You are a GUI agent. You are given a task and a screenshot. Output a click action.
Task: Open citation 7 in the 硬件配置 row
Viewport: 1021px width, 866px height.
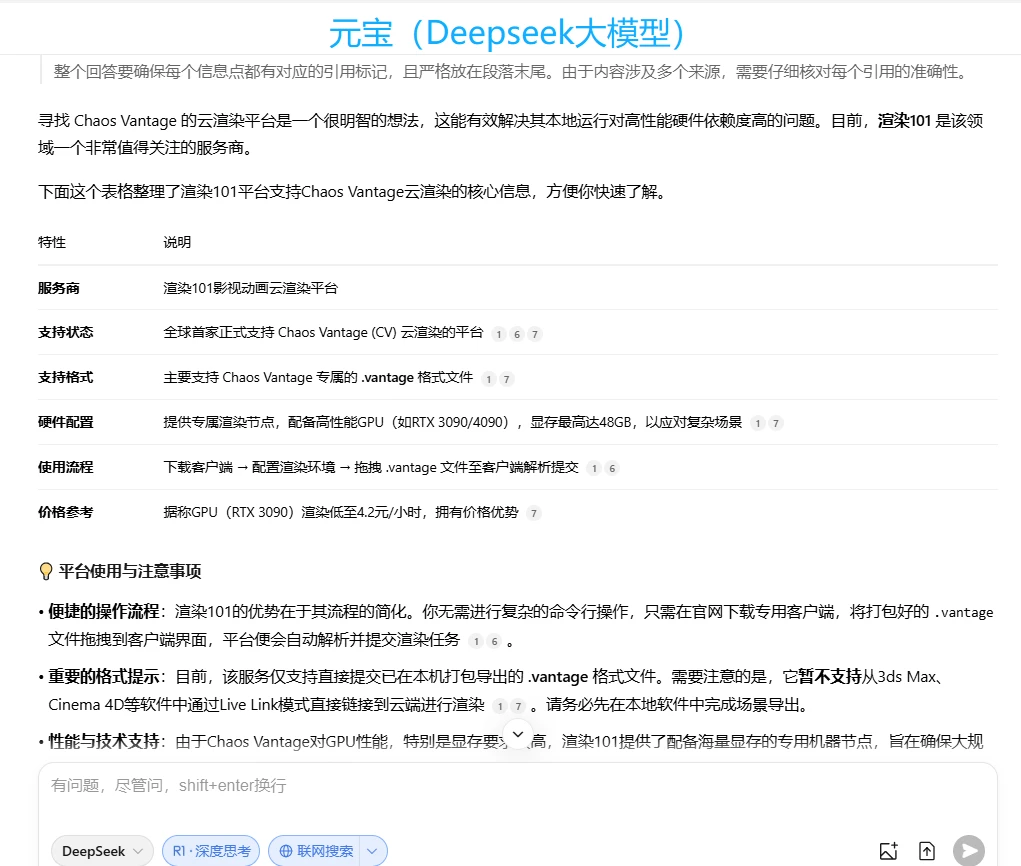click(776, 423)
